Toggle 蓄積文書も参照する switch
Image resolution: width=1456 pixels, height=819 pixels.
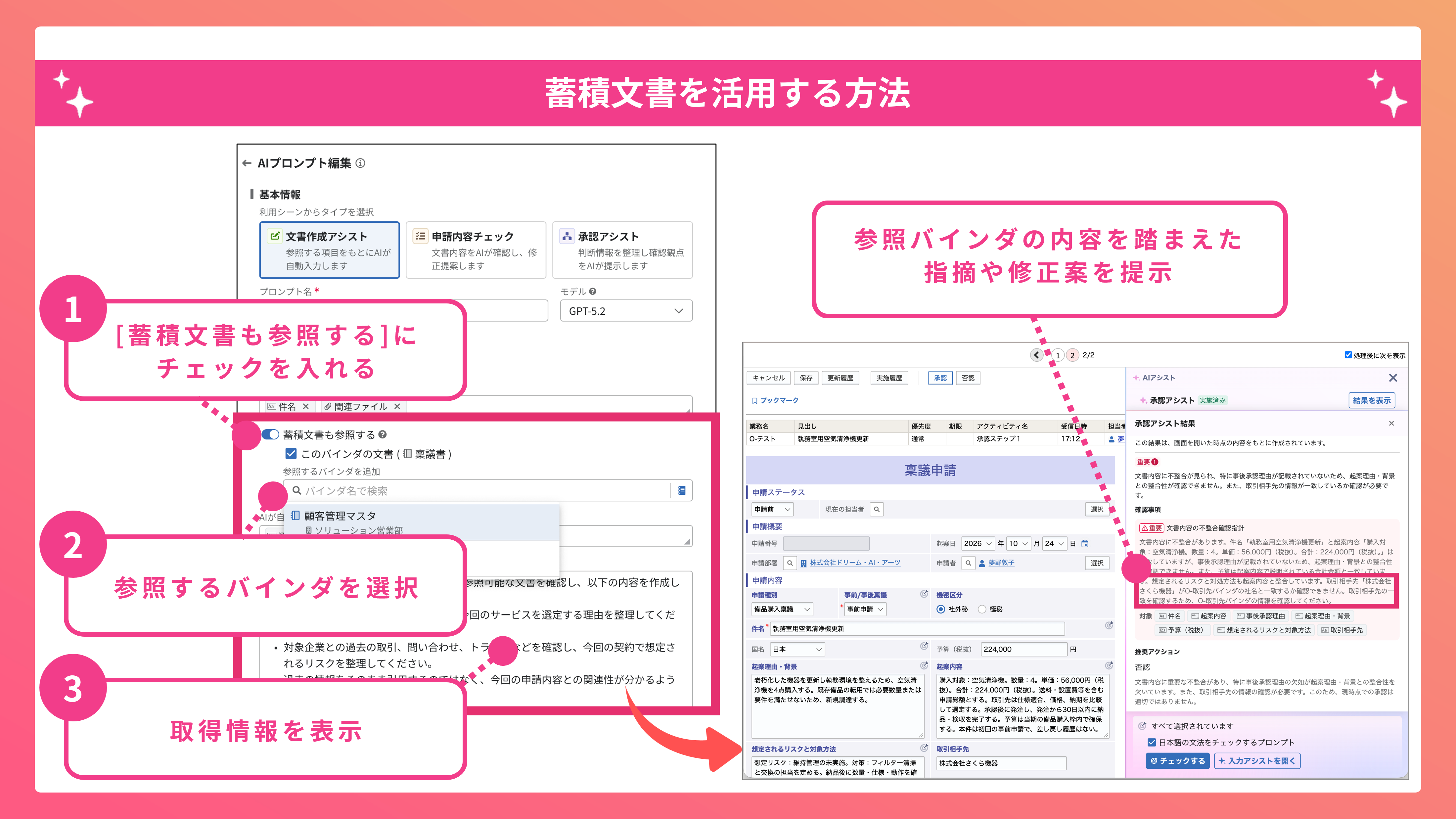click(270, 435)
